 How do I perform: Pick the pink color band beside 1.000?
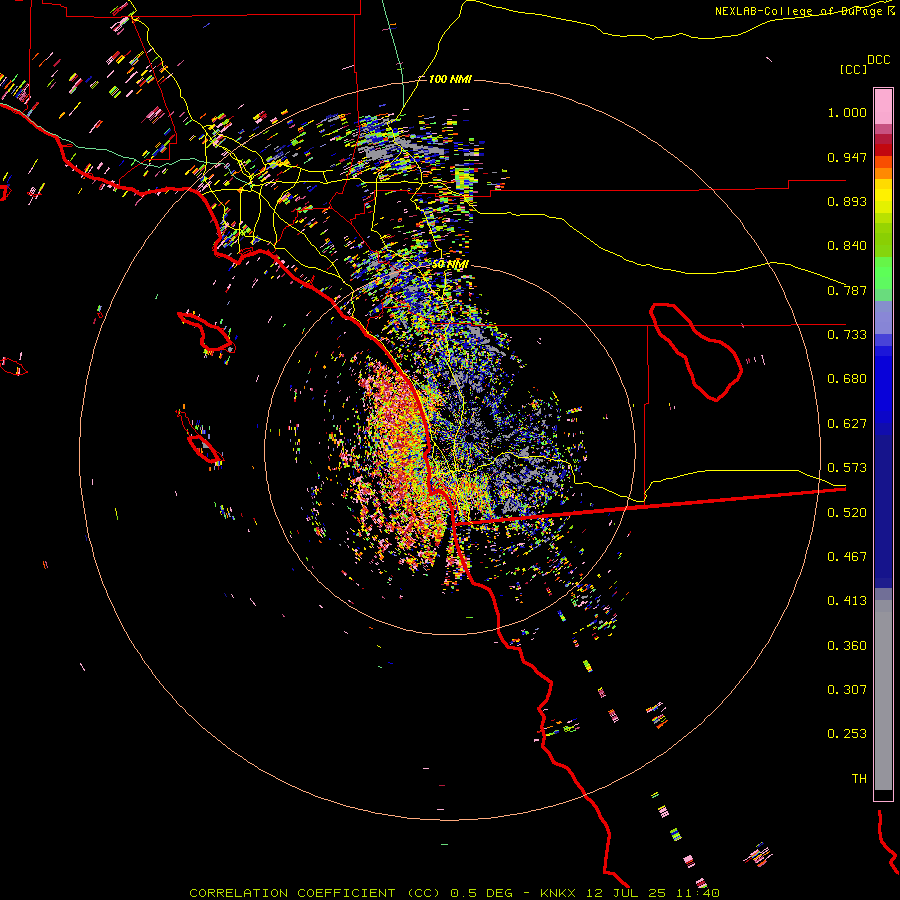[883, 107]
